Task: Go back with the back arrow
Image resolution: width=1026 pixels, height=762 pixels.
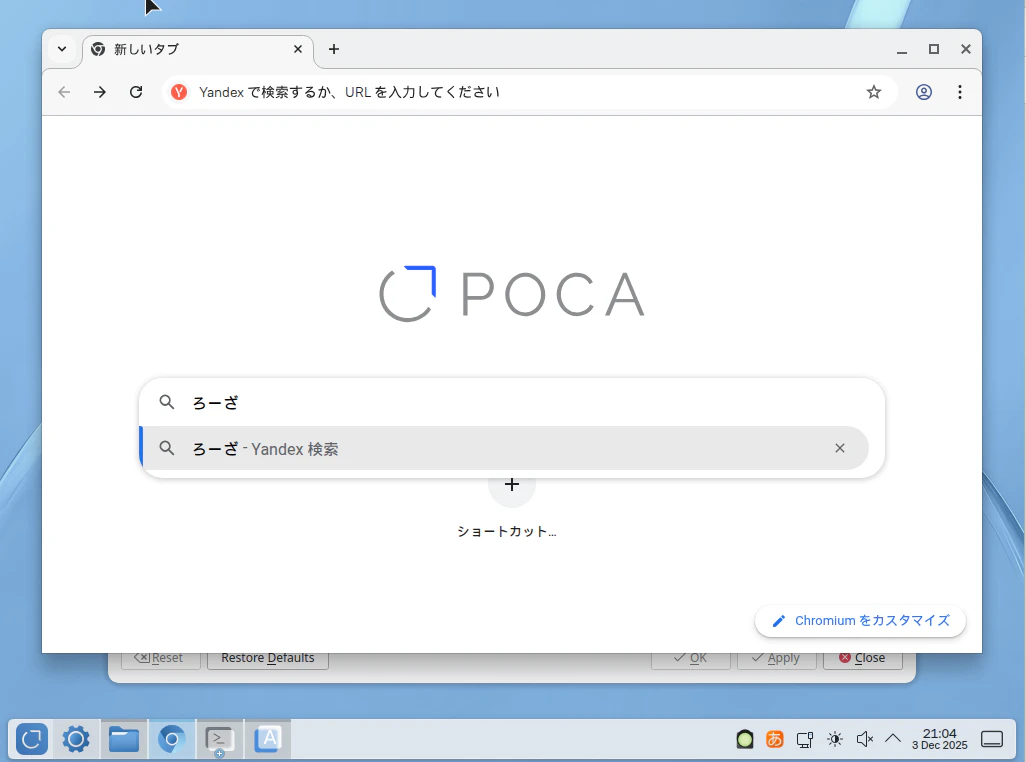Action: pos(64,92)
